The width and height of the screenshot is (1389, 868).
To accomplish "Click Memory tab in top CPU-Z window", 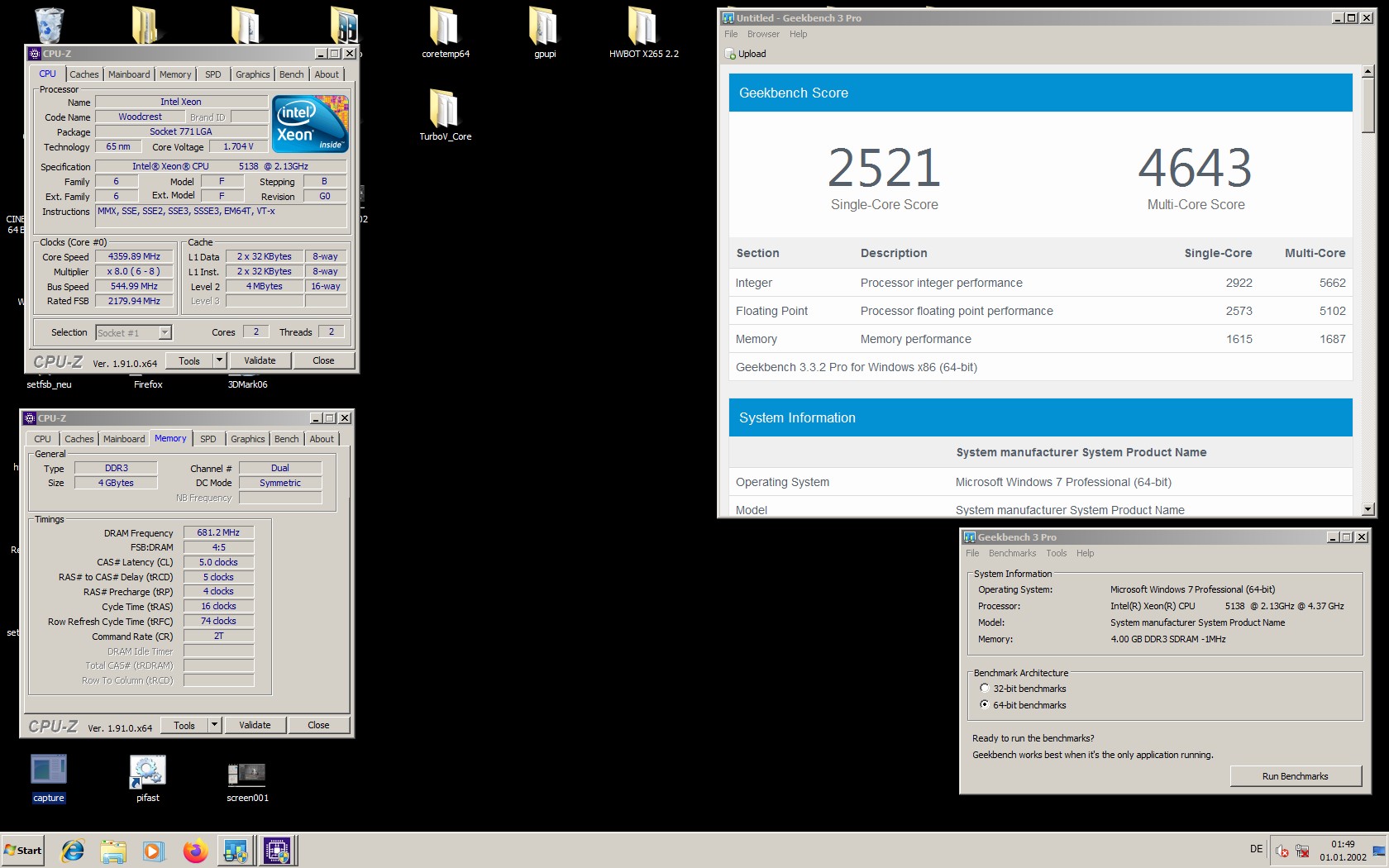I will [x=175, y=74].
